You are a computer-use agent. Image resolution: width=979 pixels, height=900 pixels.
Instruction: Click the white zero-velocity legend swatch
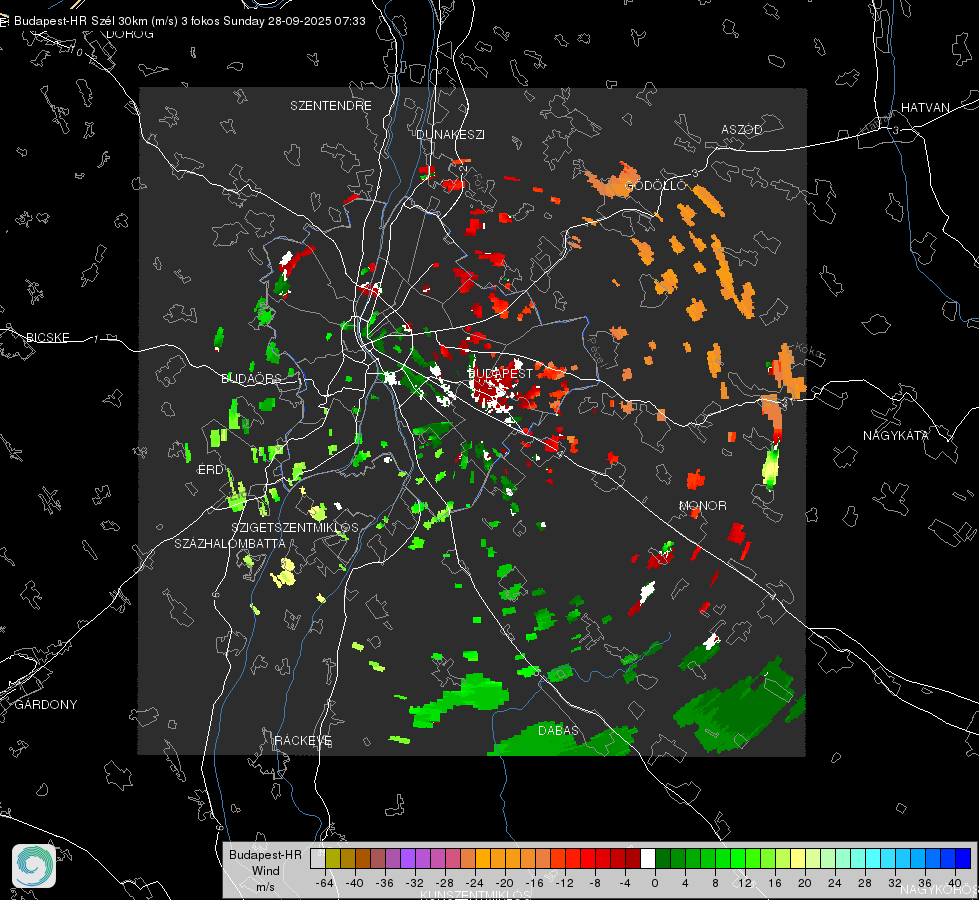click(648, 858)
